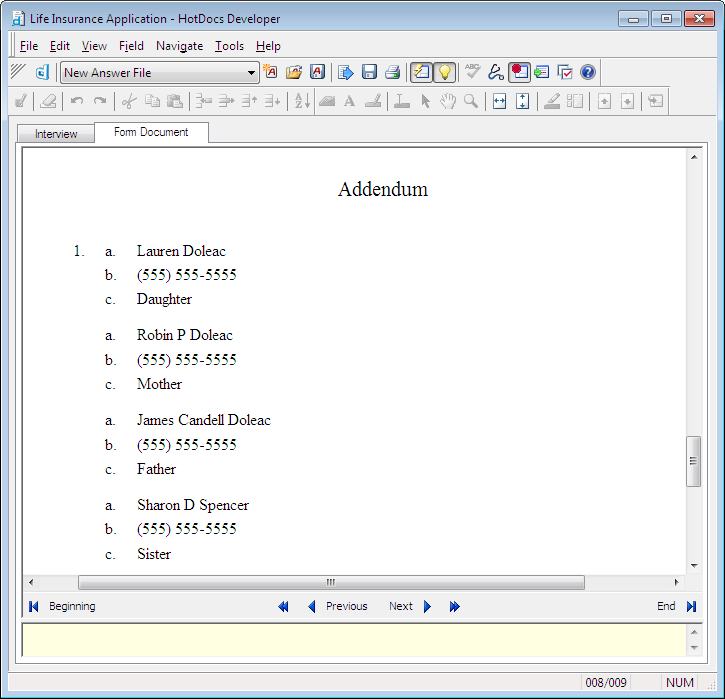Click the vertical scrollbar thumb in document
Viewport: 725px width, 699px height.
tap(694, 461)
